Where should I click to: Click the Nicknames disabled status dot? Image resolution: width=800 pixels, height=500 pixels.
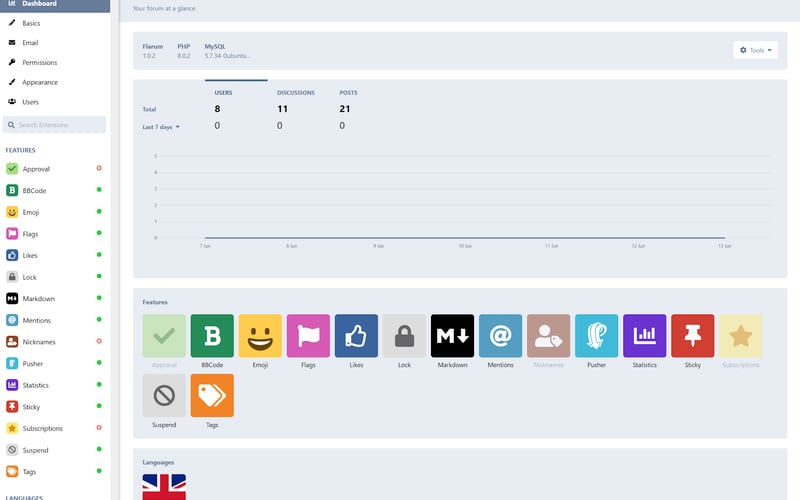coord(99,341)
